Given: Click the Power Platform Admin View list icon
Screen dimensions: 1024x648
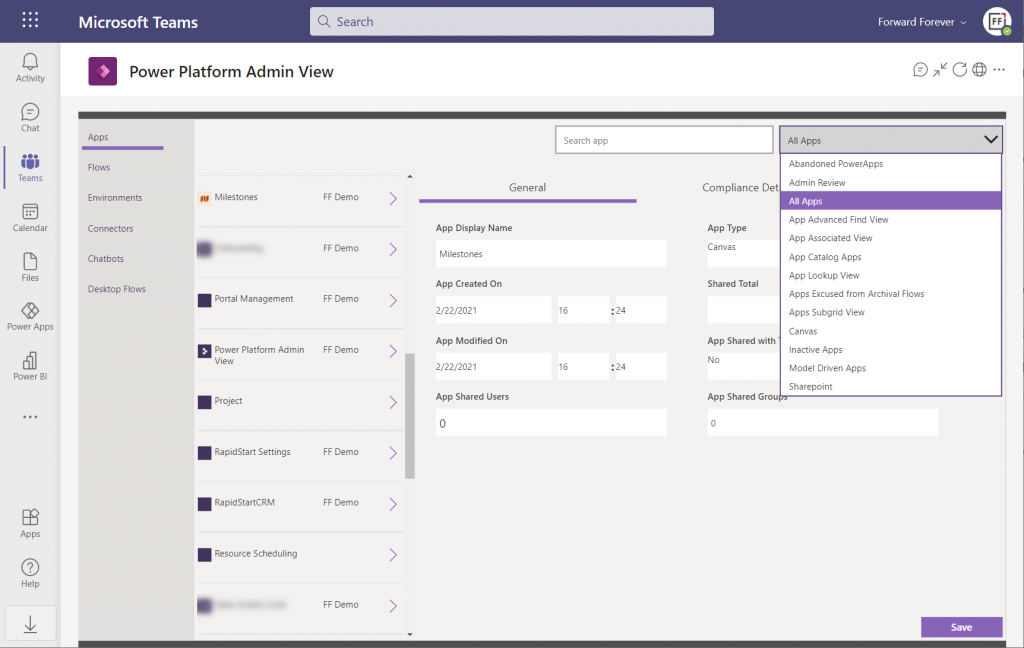Looking at the screenshot, I should [x=204, y=351].
